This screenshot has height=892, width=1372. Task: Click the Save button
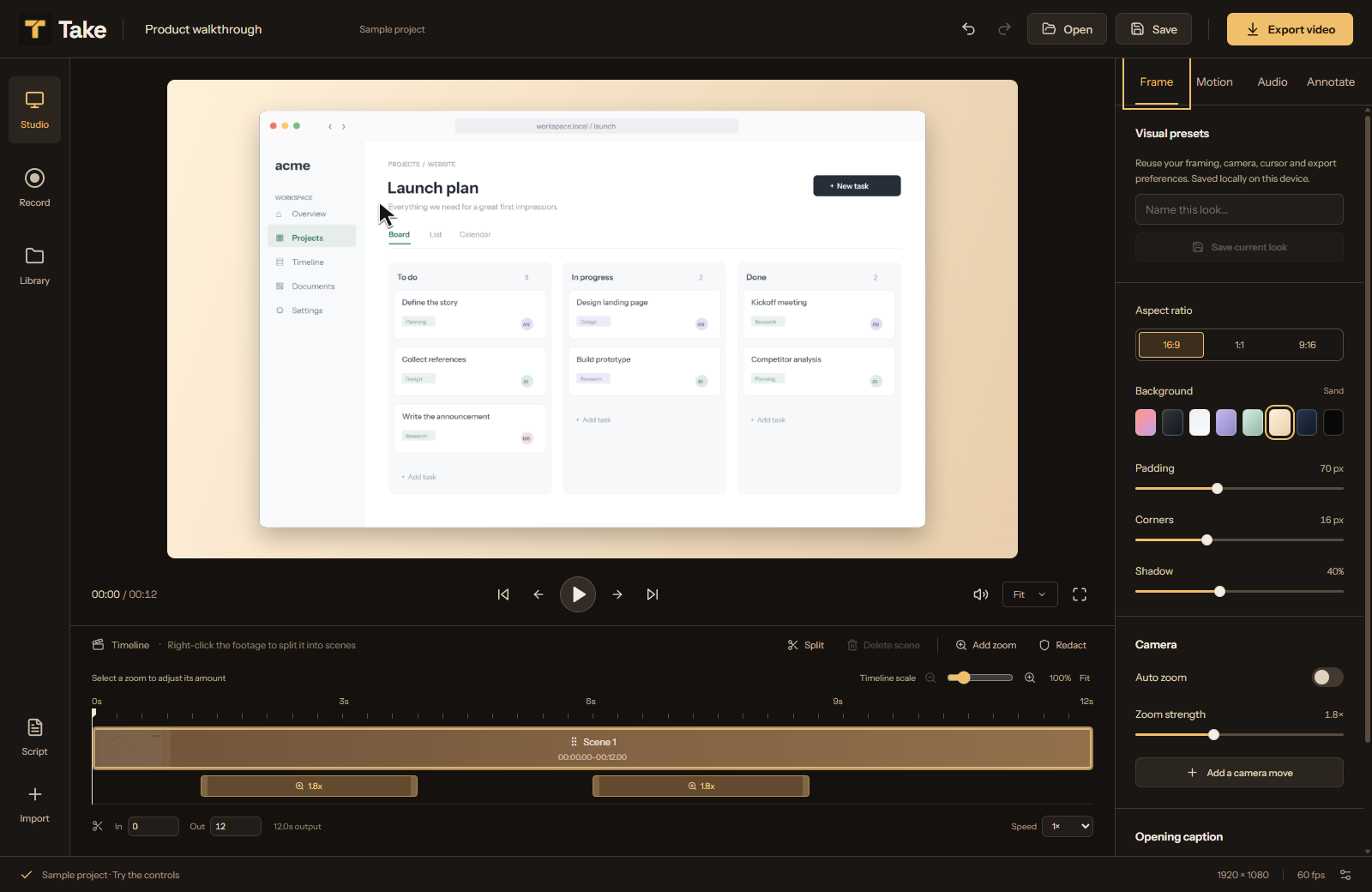(1153, 29)
